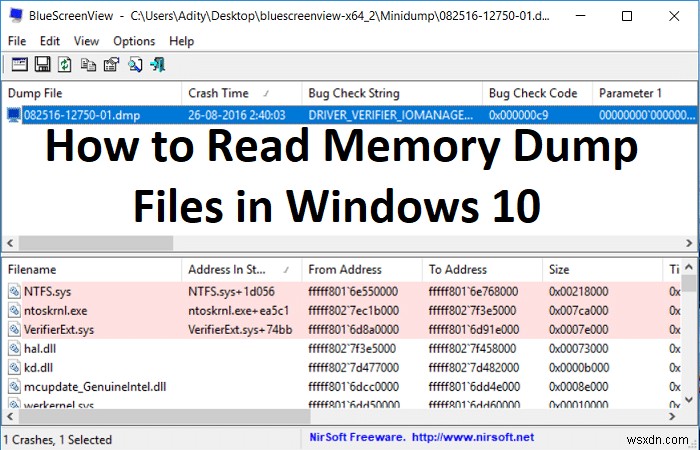Select the kd.dll row

342,368
